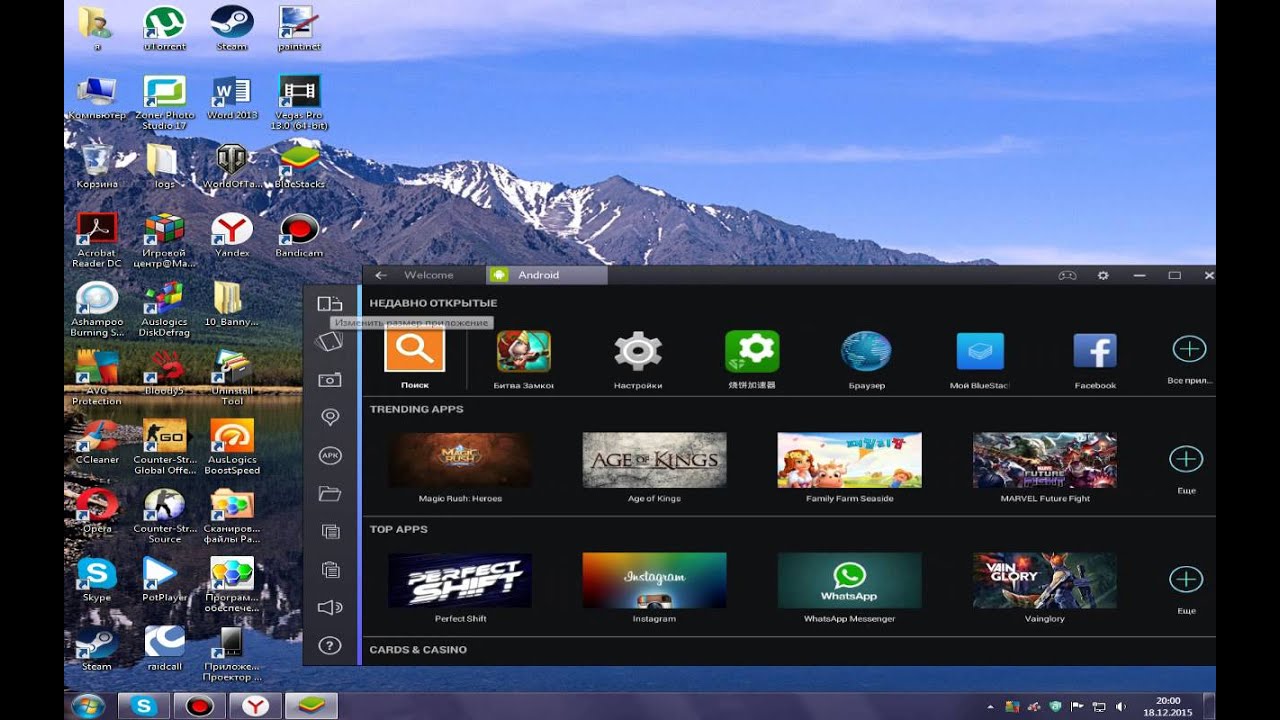This screenshot has height=720, width=1280.
Task: Click the НЕДАВНО ОТКРЫТЫЕ heading
Action: coord(433,303)
